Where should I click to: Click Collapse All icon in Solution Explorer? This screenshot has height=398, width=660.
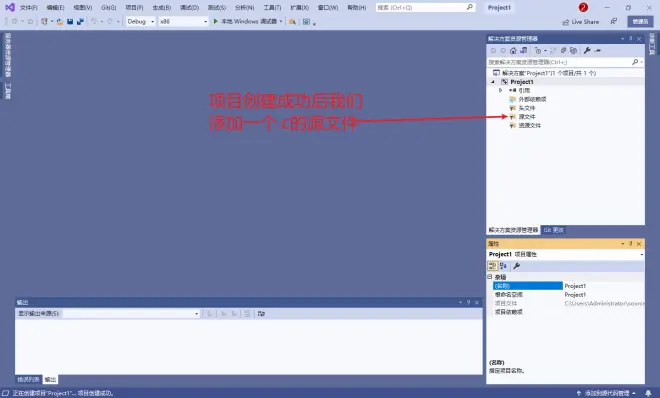pyautogui.click(x=563, y=50)
